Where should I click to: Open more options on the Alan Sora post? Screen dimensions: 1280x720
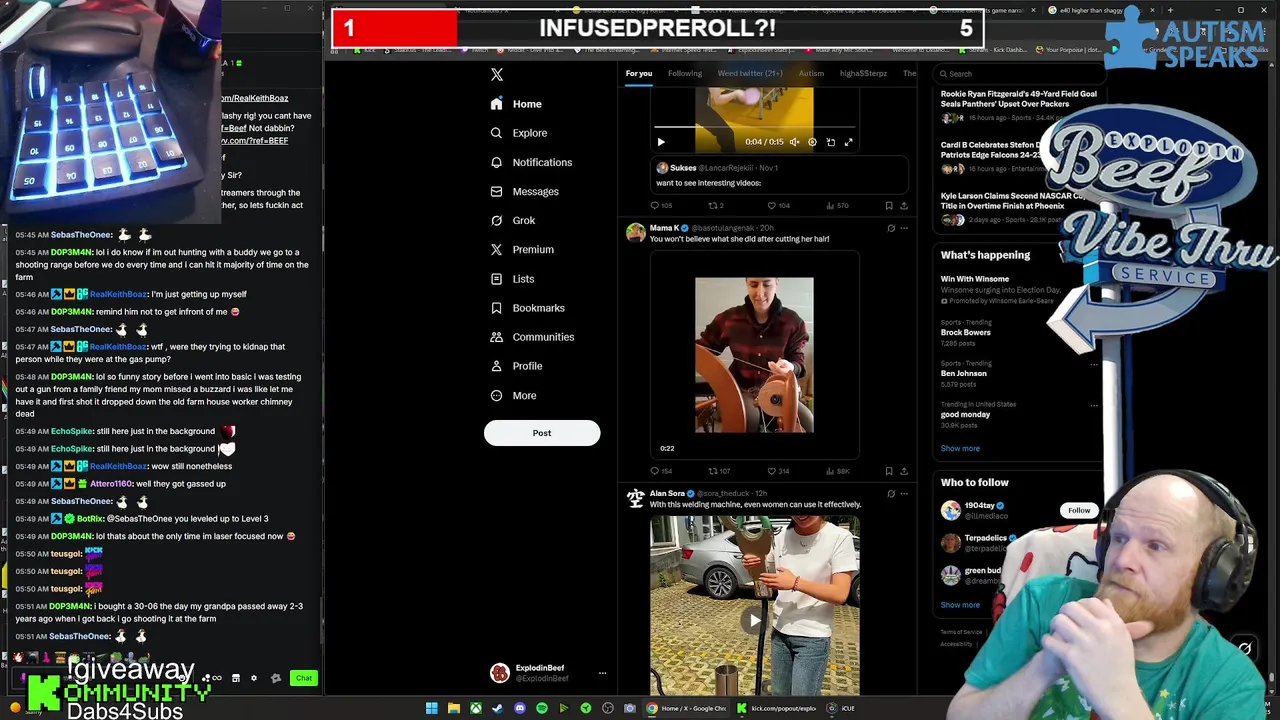pos(904,493)
